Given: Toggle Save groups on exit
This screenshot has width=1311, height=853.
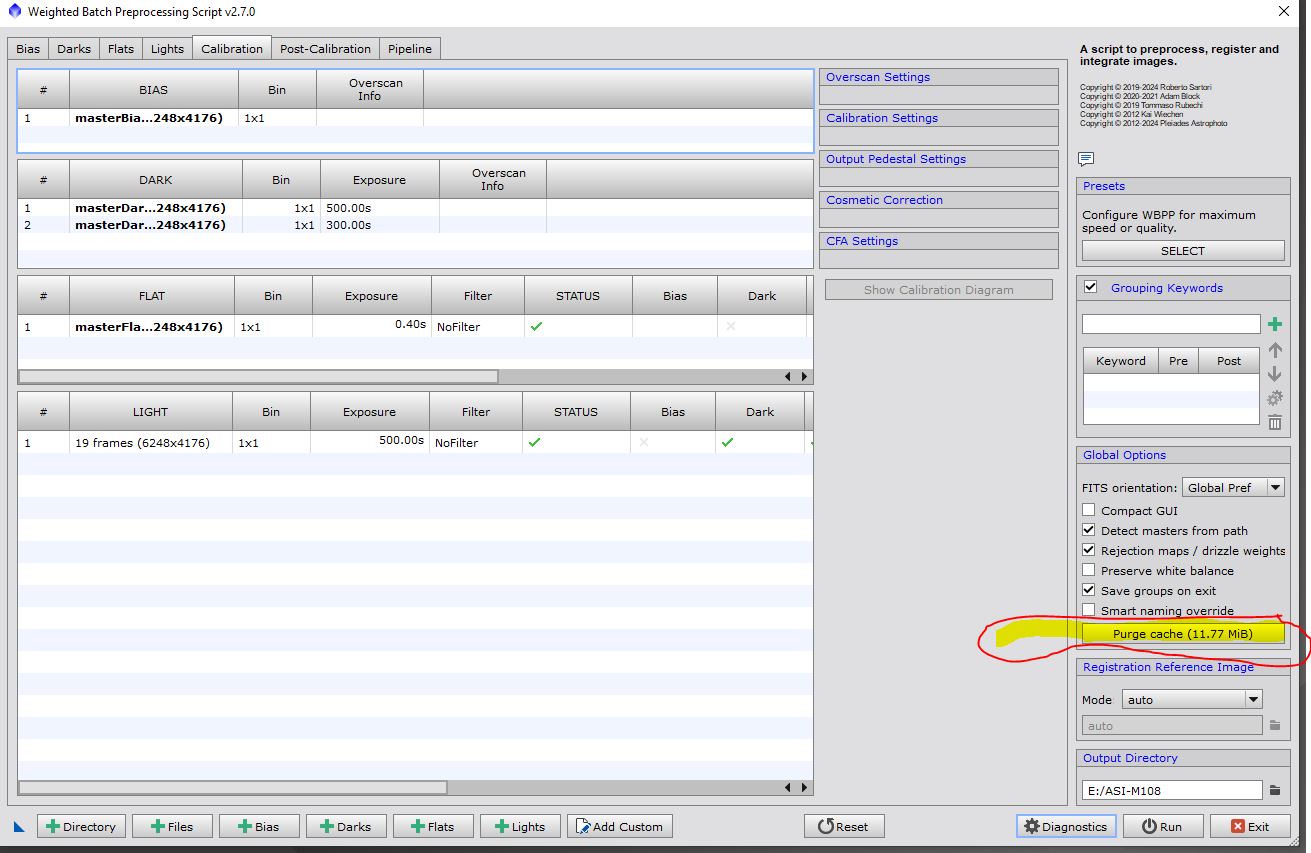Looking at the screenshot, I should pyautogui.click(x=1089, y=590).
